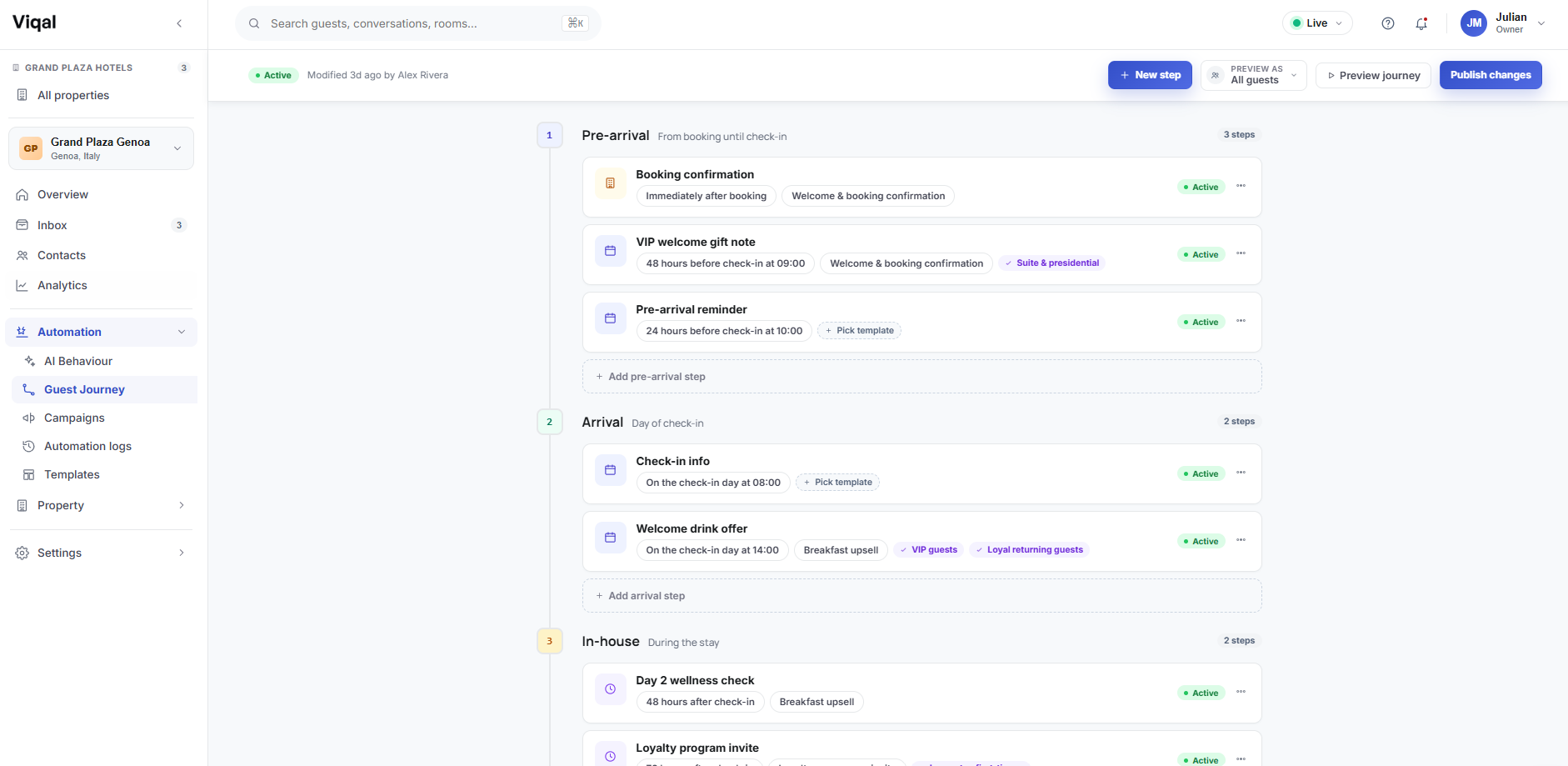
Task: Open the Grand Plaza Genoa property switcher
Action: (101, 148)
